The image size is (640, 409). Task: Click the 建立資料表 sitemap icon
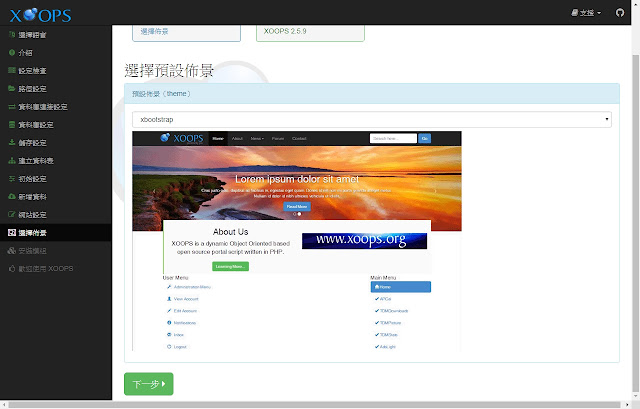click(12, 160)
